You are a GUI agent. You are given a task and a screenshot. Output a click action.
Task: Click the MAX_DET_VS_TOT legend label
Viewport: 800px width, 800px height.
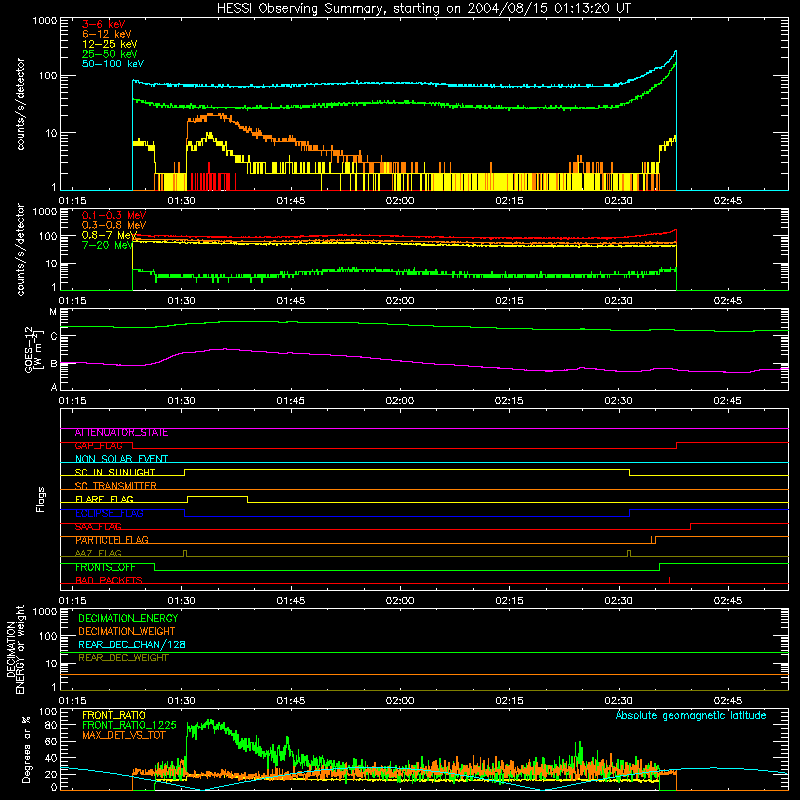pos(124,735)
